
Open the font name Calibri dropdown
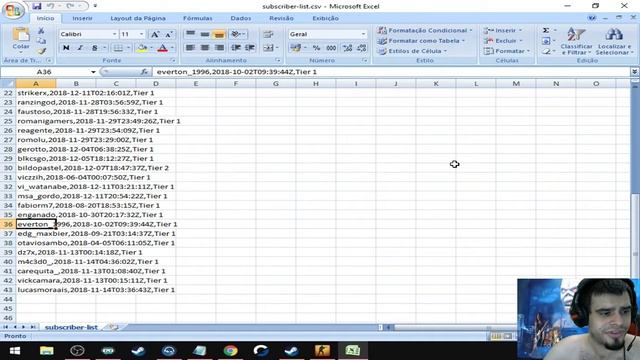click(114, 34)
